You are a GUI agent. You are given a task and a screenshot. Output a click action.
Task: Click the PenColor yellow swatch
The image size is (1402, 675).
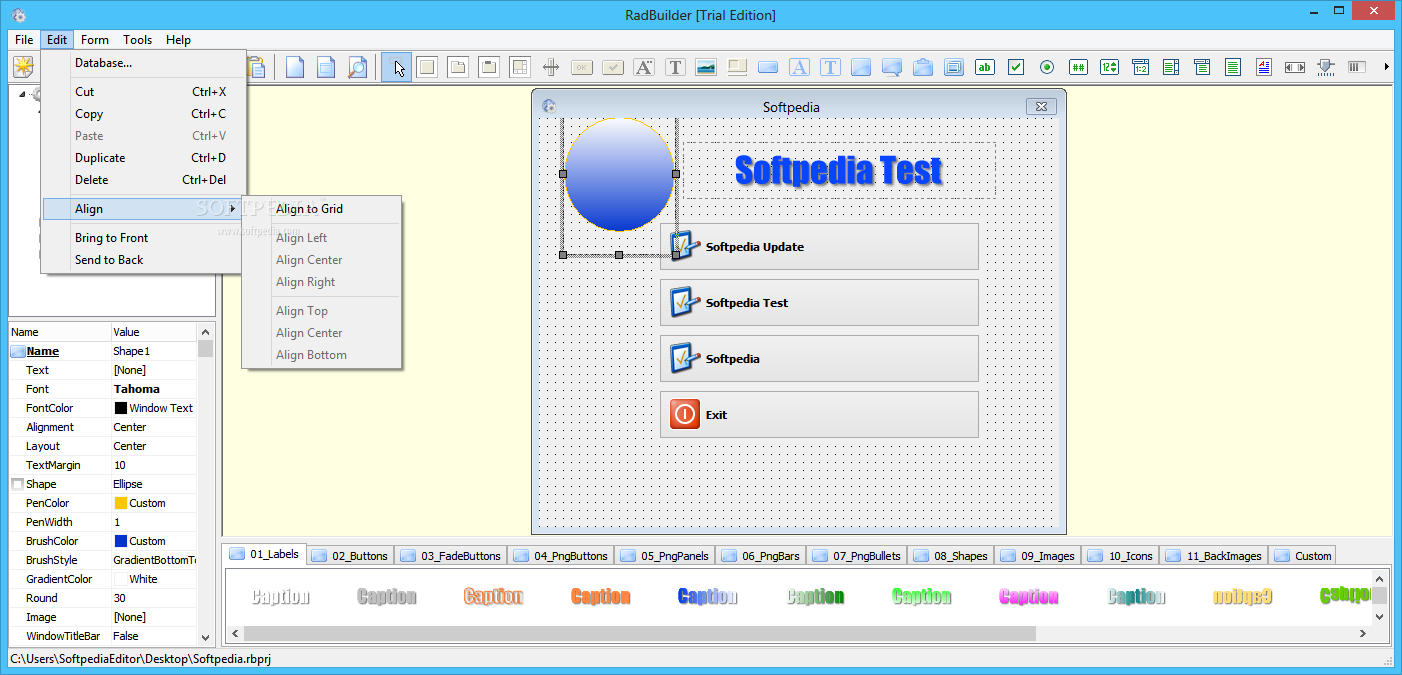point(121,503)
